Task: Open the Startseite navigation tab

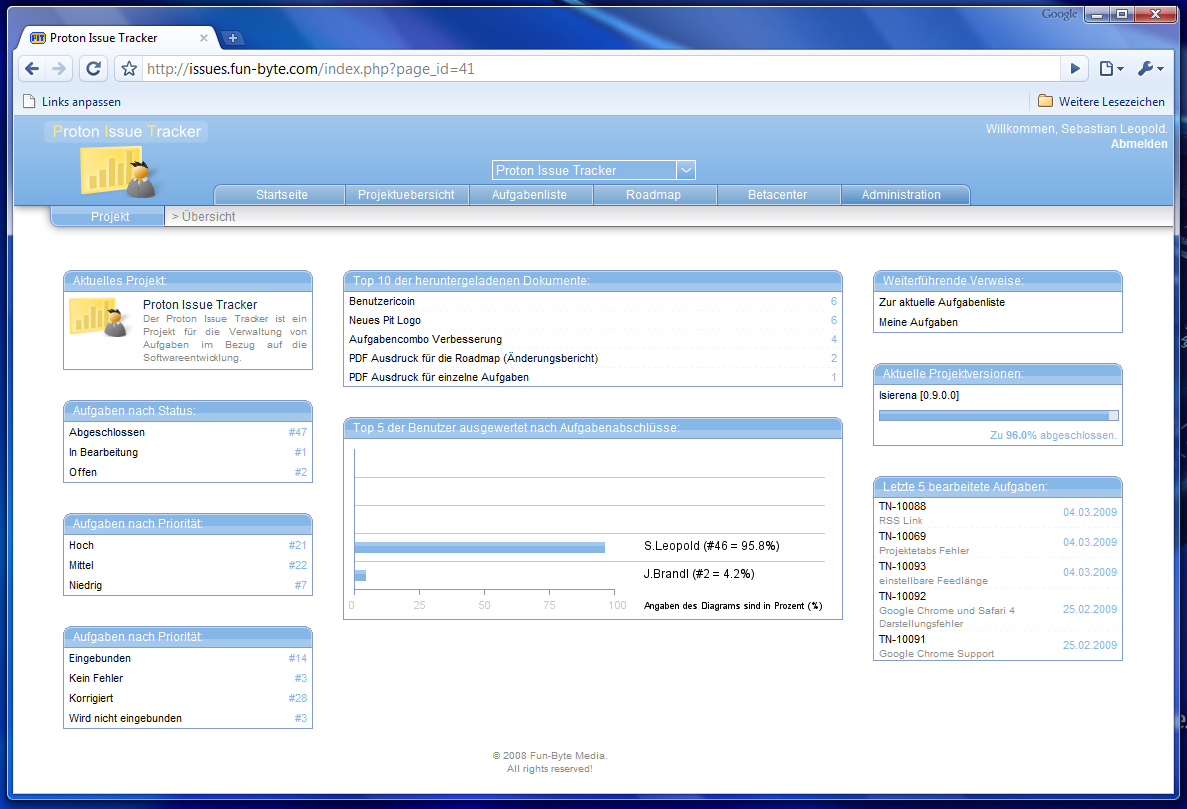Action: [x=282, y=194]
